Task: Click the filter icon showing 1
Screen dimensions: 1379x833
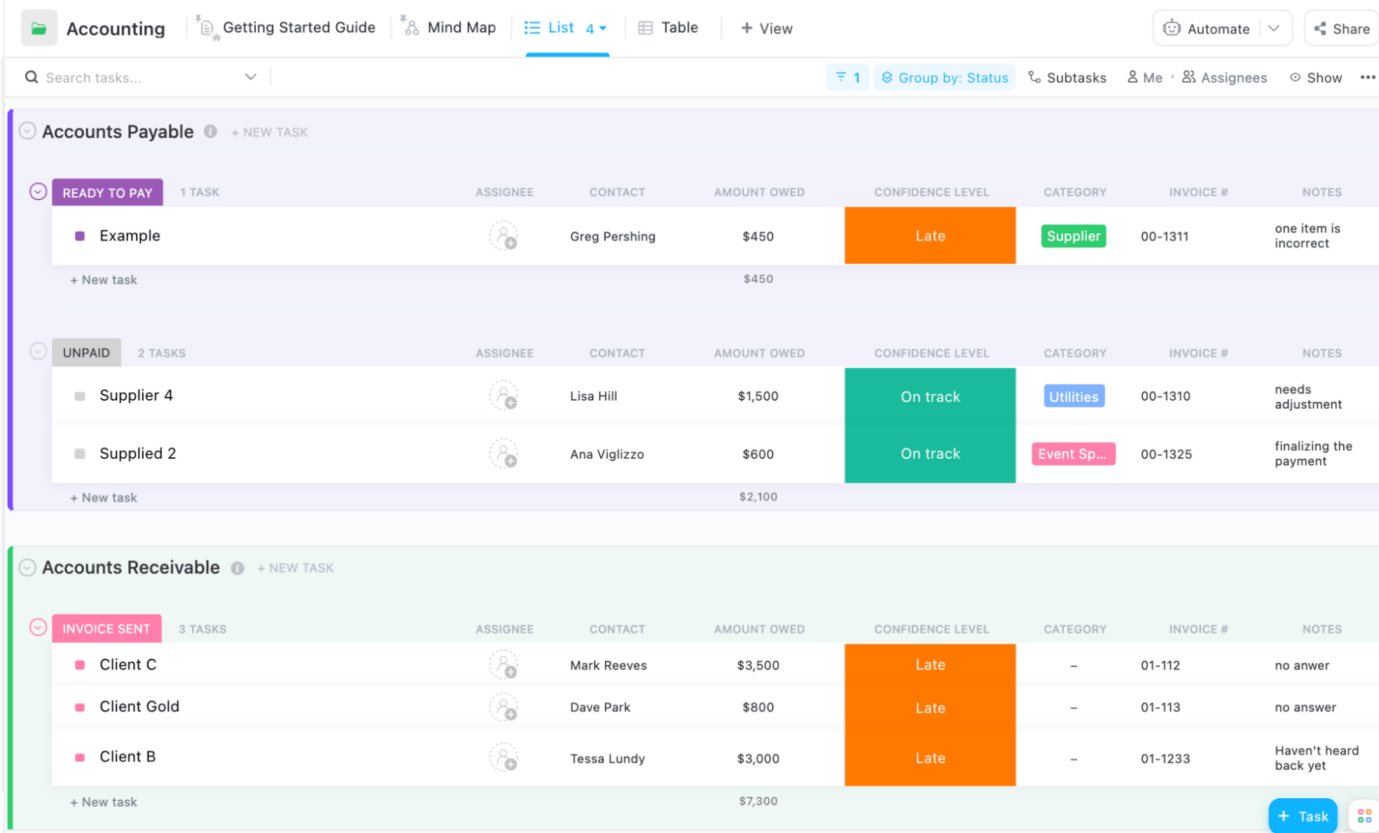Action: (x=847, y=77)
